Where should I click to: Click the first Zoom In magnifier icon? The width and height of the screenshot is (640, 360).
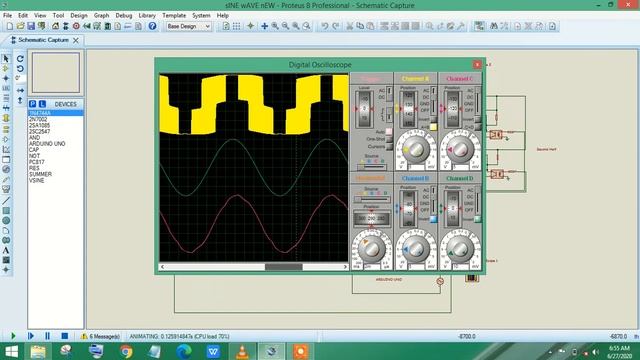(x=275, y=26)
